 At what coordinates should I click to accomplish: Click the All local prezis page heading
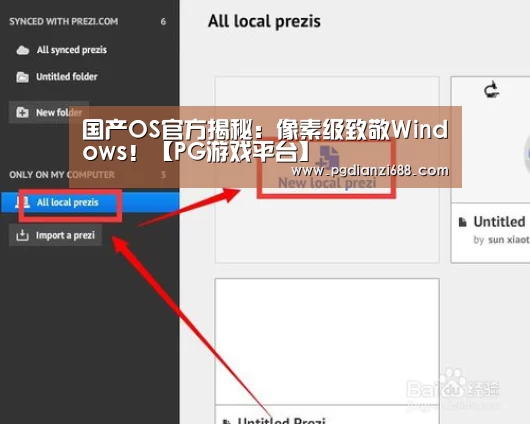(x=264, y=21)
